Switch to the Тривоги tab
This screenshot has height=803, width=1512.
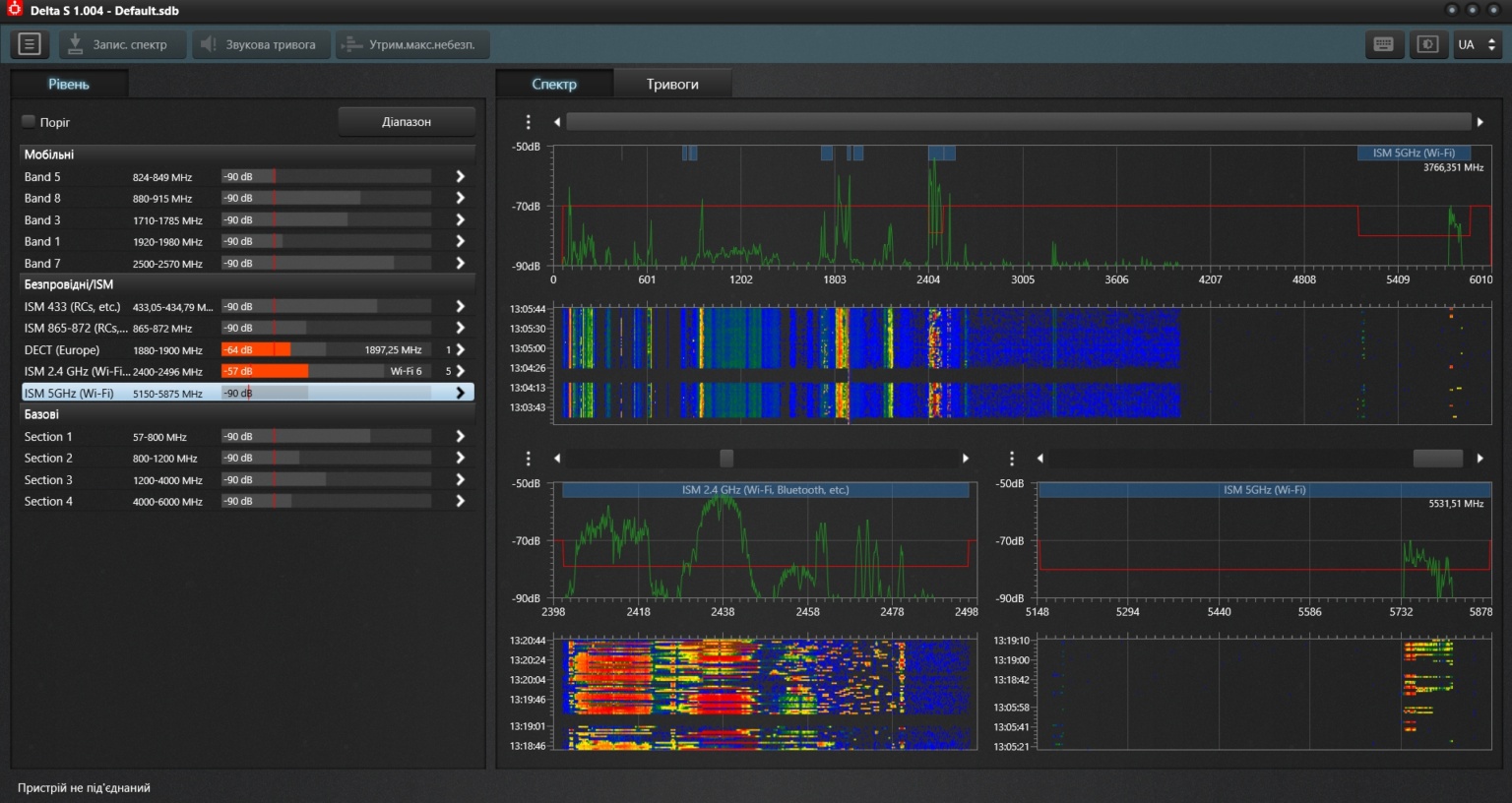(x=672, y=84)
